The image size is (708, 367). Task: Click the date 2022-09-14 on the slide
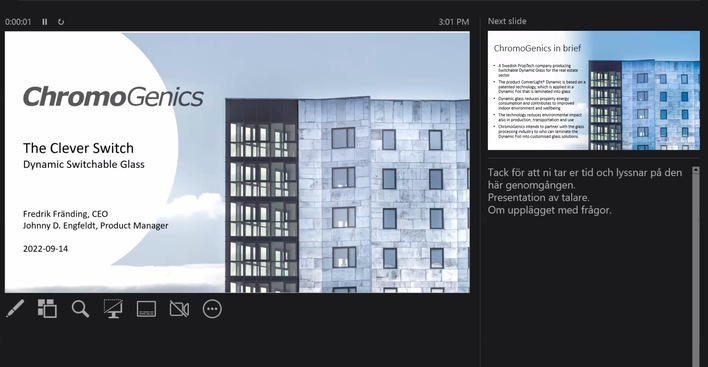46,249
